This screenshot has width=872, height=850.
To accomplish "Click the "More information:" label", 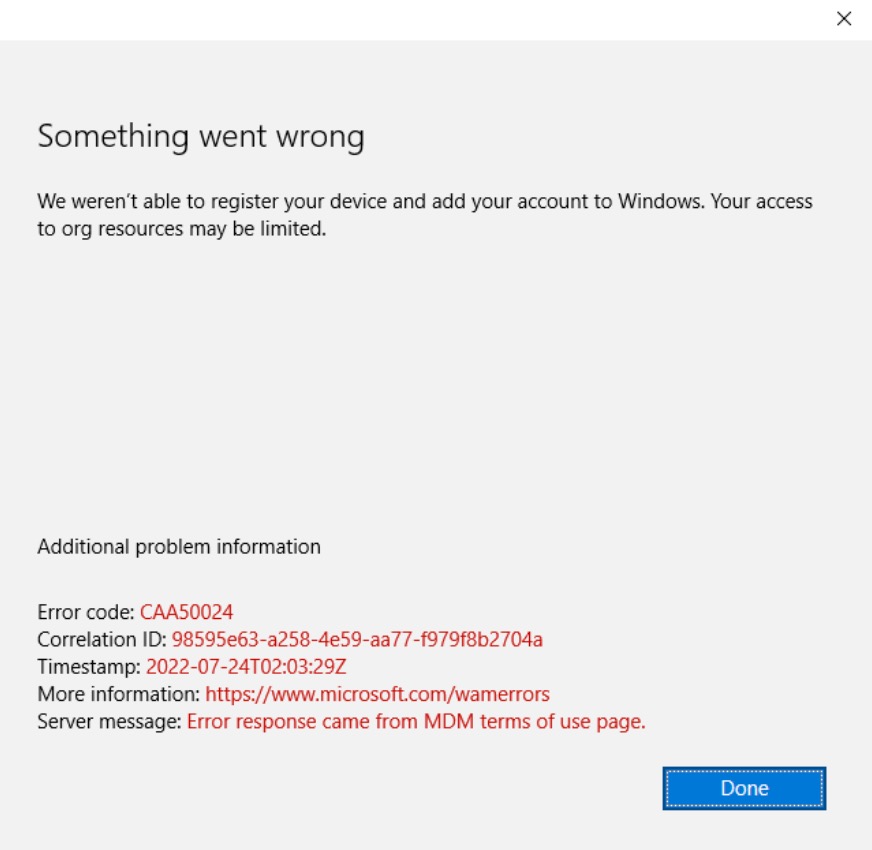I will click(x=119, y=694).
